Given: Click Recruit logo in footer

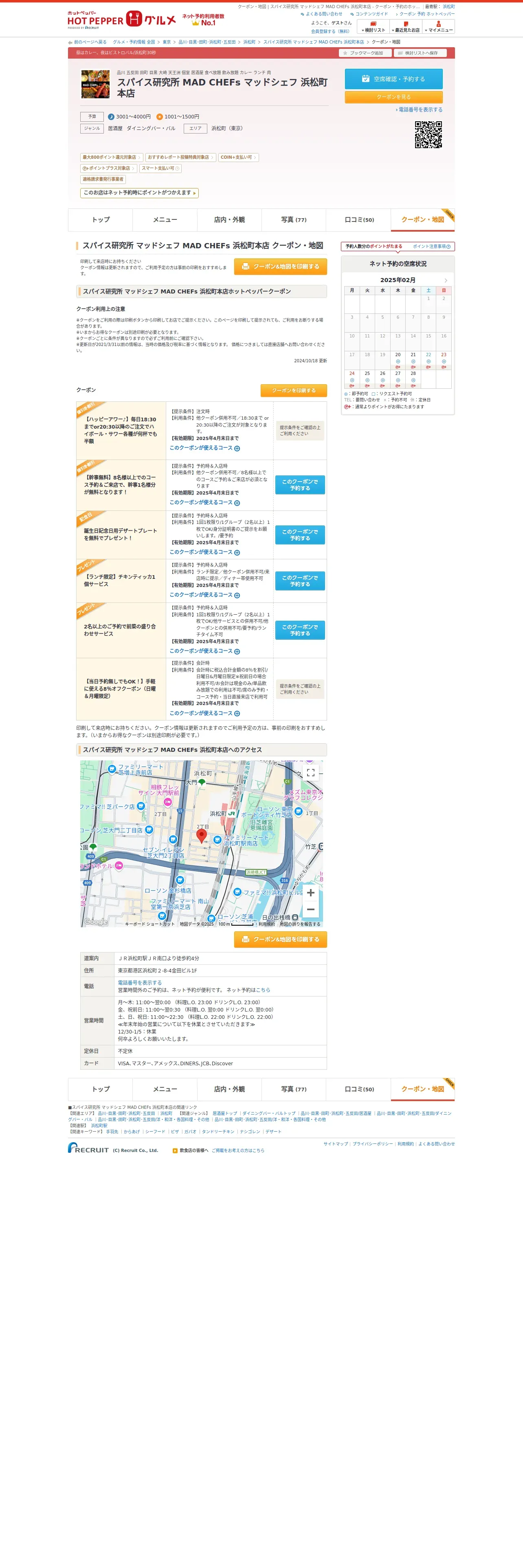Looking at the screenshot, I should pos(88,1148).
